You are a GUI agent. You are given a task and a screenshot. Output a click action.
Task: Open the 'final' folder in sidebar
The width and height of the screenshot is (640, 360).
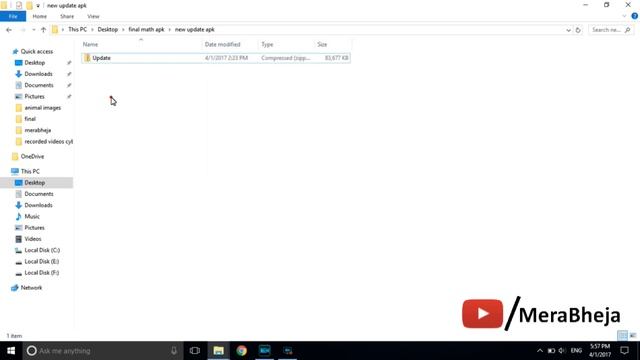click(30, 119)
